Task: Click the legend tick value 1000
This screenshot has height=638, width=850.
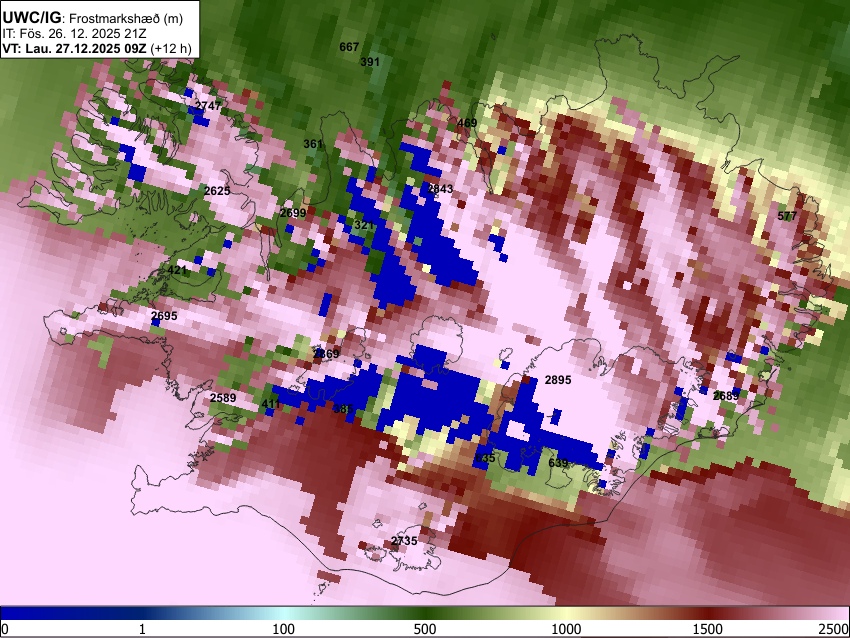Action: coord(566,629)
